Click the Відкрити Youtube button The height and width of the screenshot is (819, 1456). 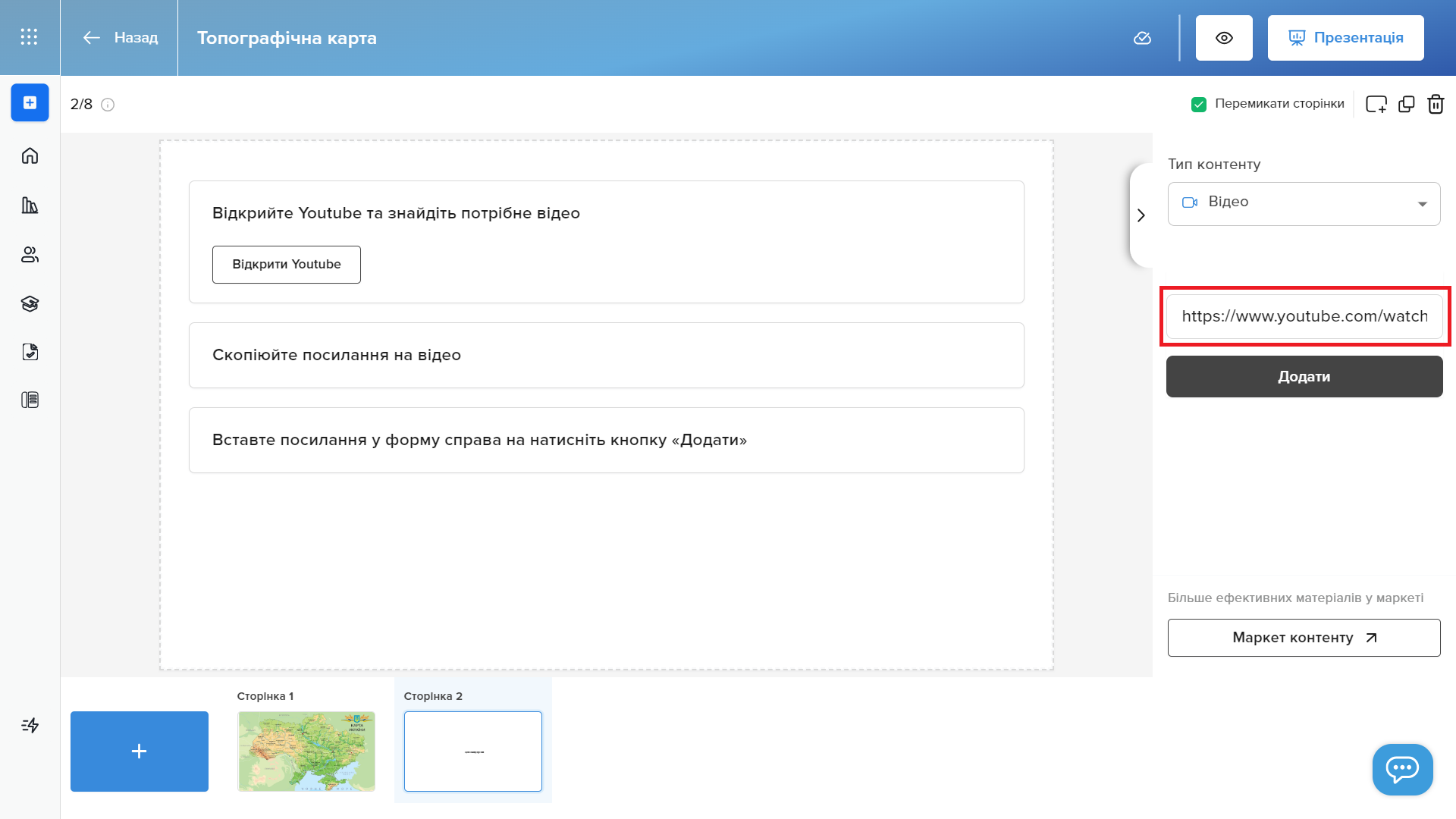tap(286, 265)
